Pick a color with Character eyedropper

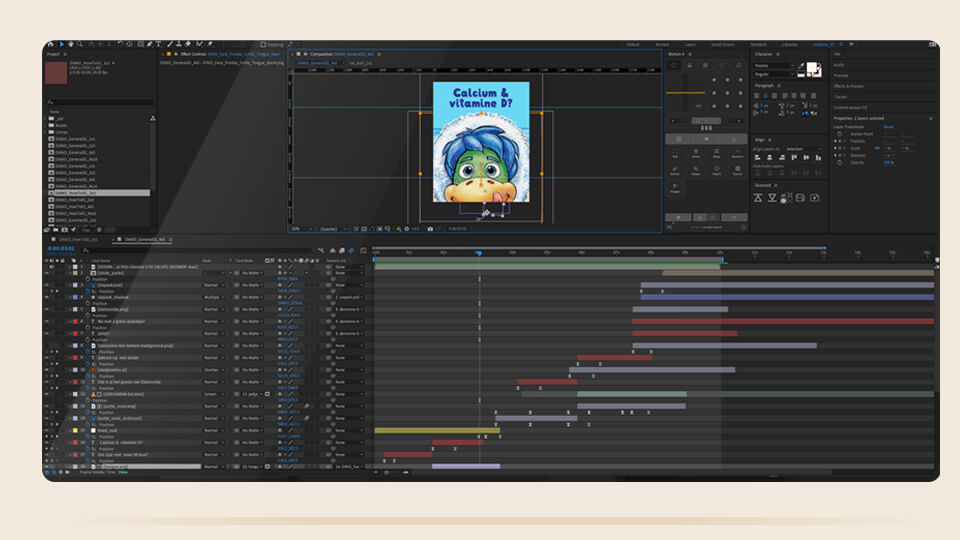801,66
